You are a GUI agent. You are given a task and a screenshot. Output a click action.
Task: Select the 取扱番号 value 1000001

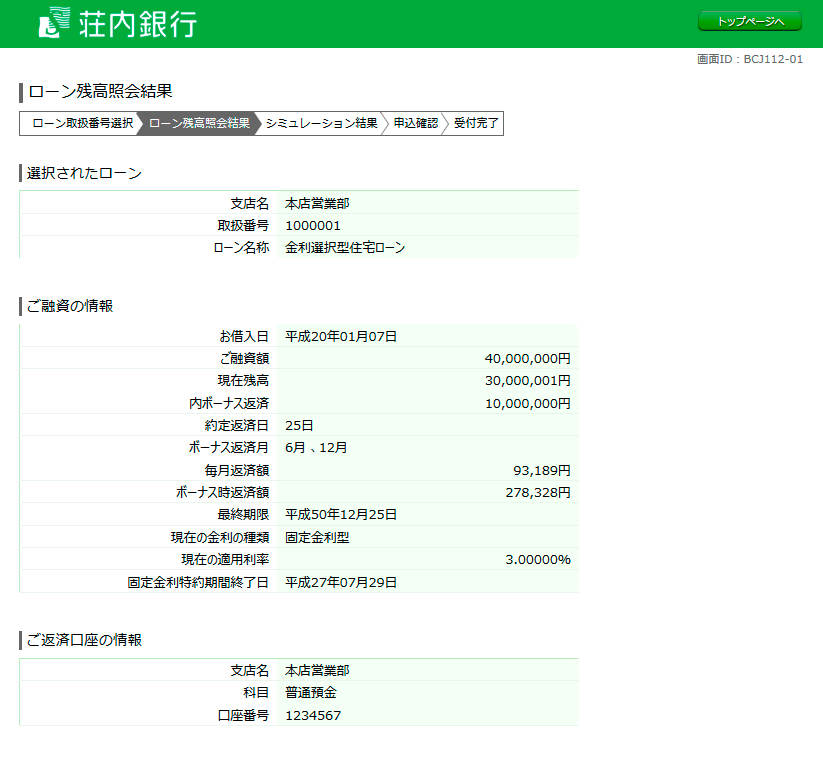tap(312, 225)
